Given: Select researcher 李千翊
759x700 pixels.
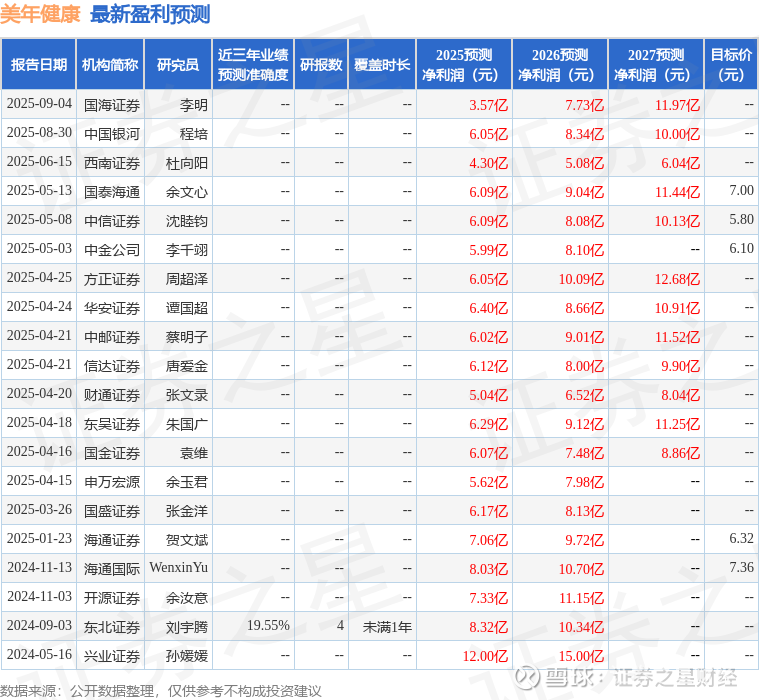Looking at the screenshot, I should click(x=187, y=250).
